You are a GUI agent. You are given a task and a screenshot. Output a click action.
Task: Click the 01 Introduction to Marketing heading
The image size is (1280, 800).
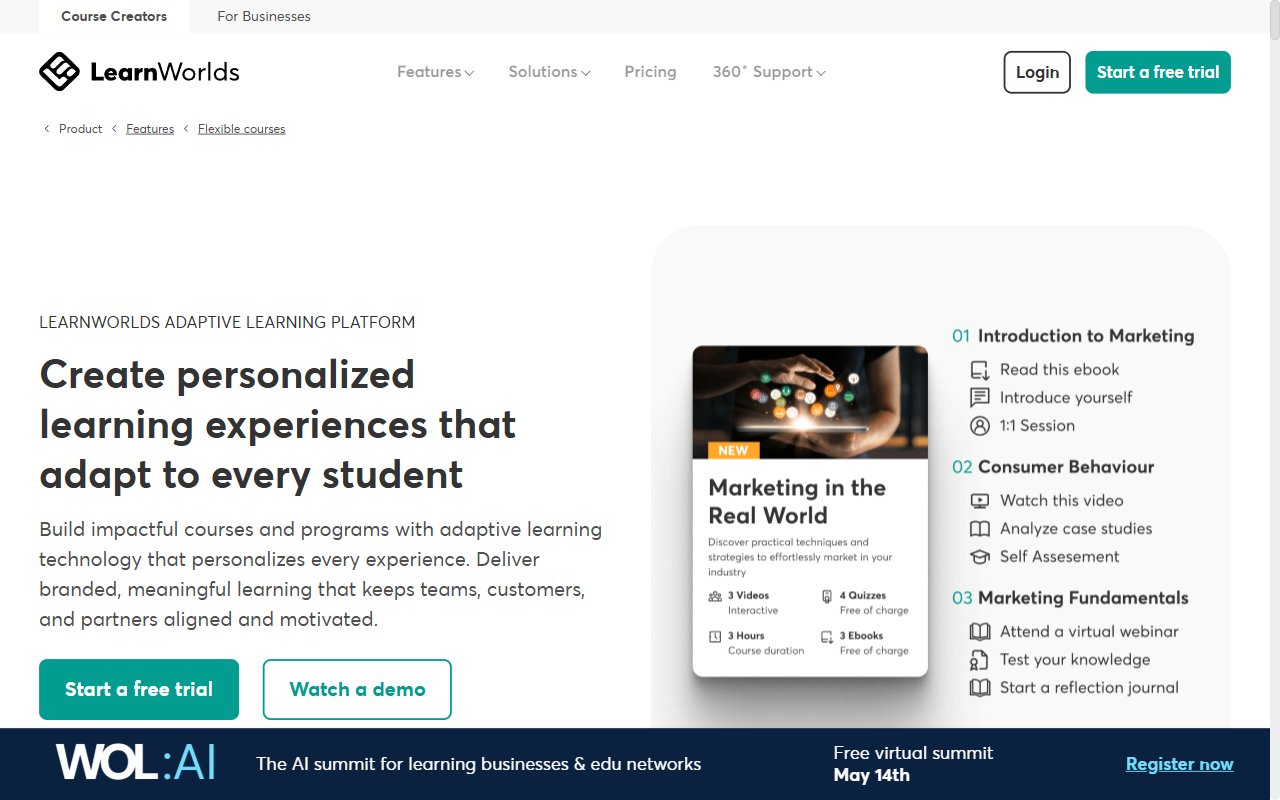(x=1073, y=336)
